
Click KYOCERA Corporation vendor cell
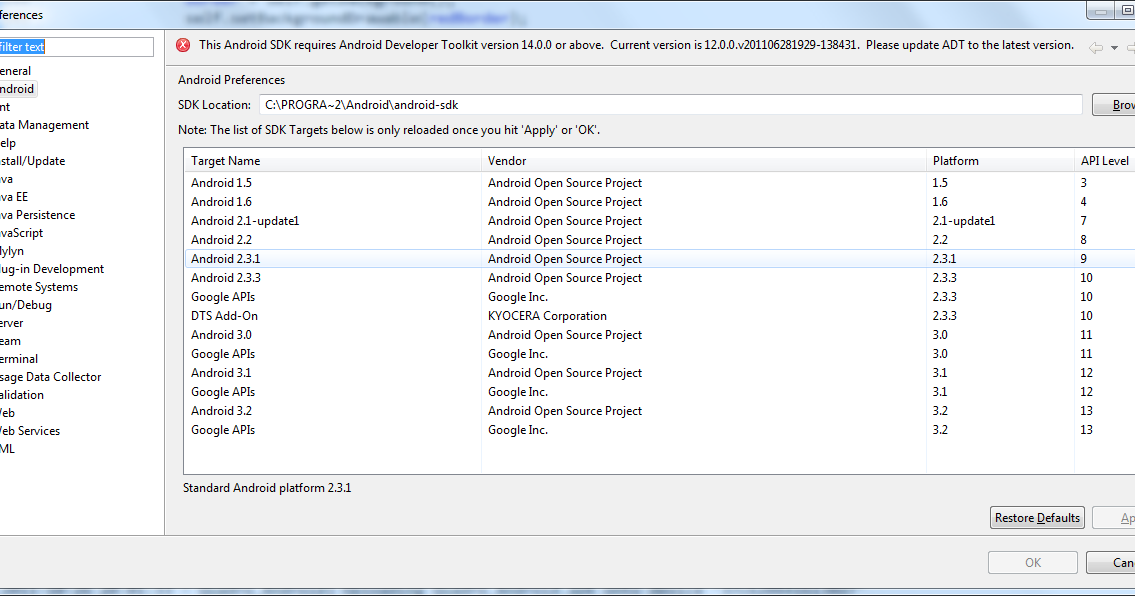[547, 316]
